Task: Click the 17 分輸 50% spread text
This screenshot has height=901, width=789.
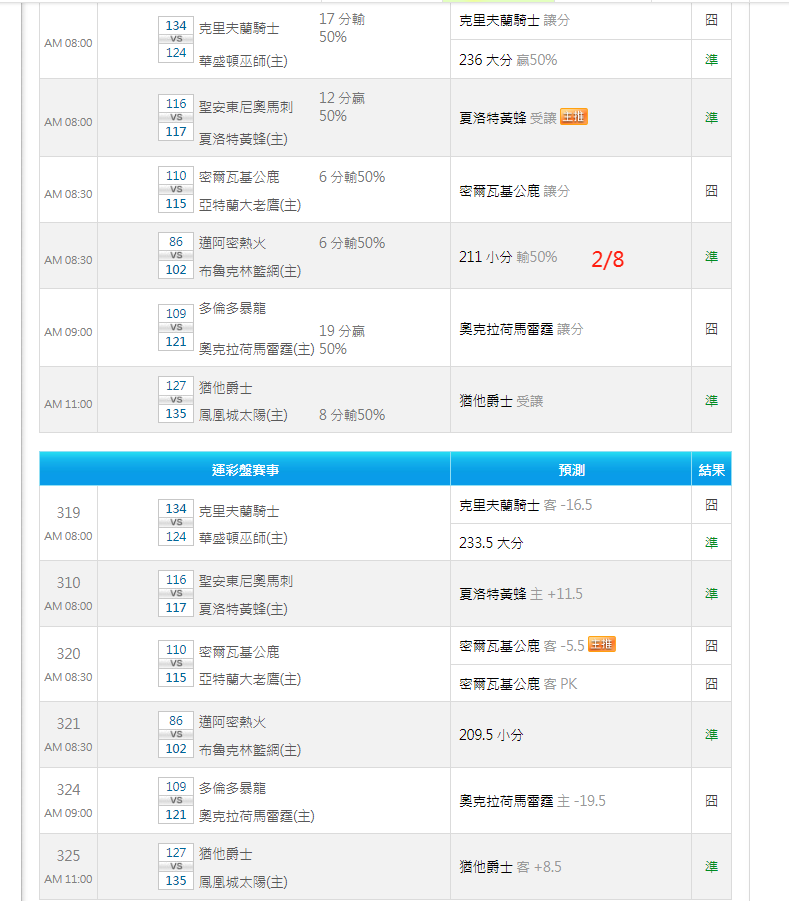Action: point(341,28)
